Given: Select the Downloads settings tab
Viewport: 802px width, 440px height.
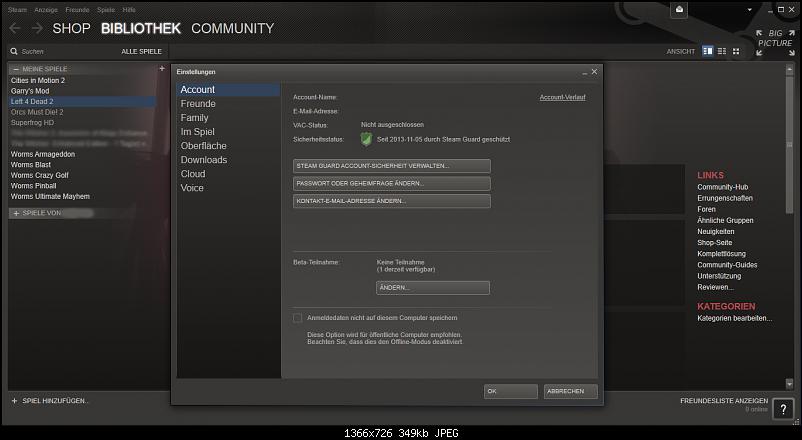Looking at the screenshot, I should click(203, 160).
